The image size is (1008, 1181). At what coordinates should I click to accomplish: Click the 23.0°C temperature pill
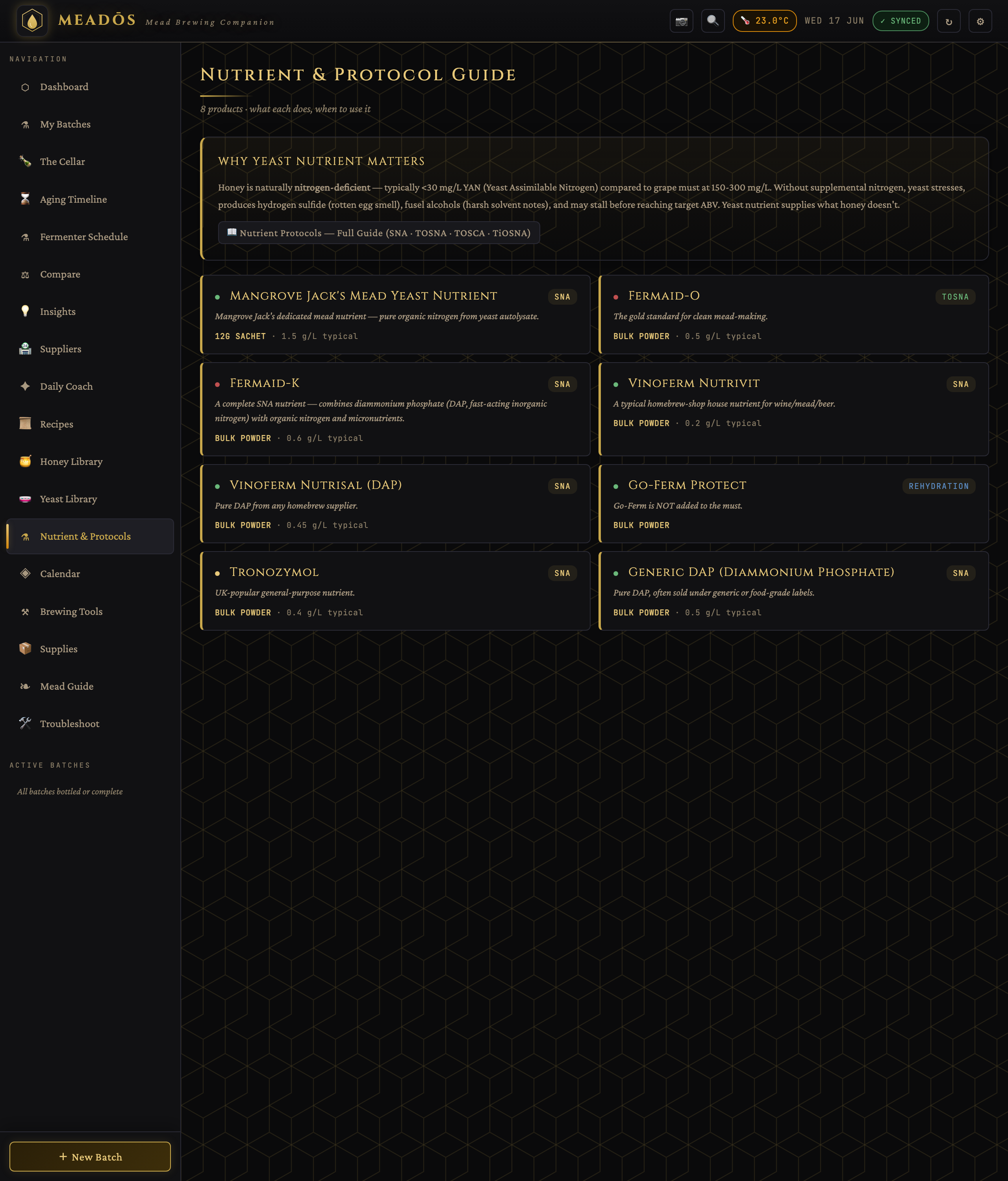765,21
